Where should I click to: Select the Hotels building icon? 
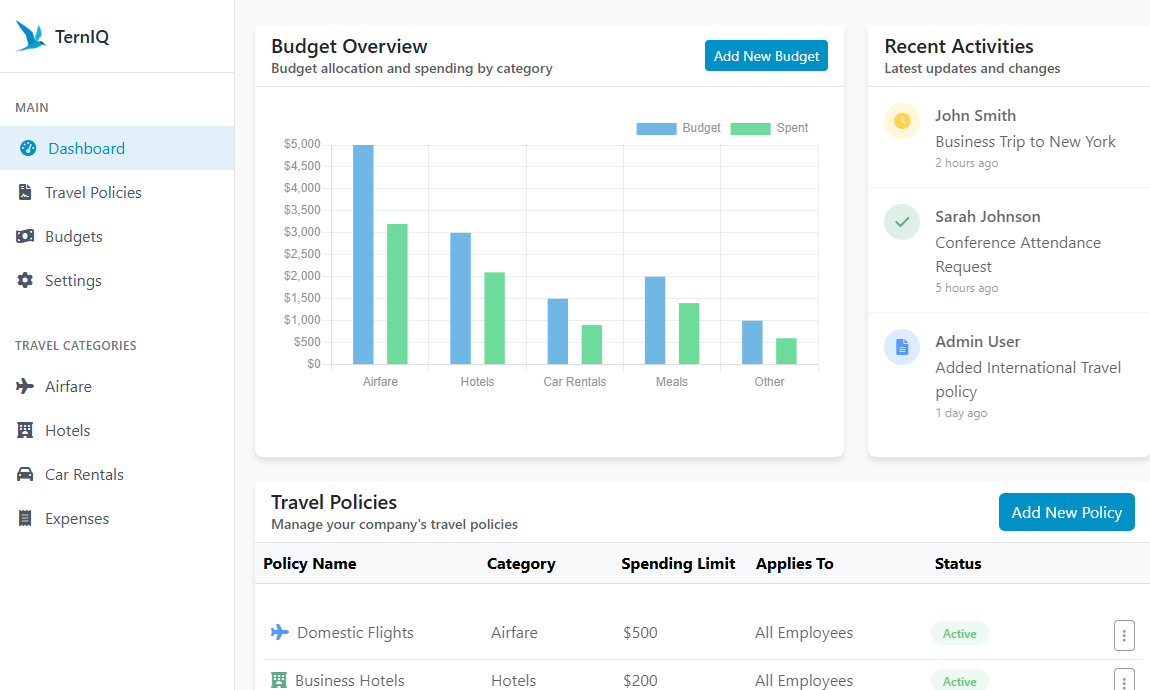[24, 430]
